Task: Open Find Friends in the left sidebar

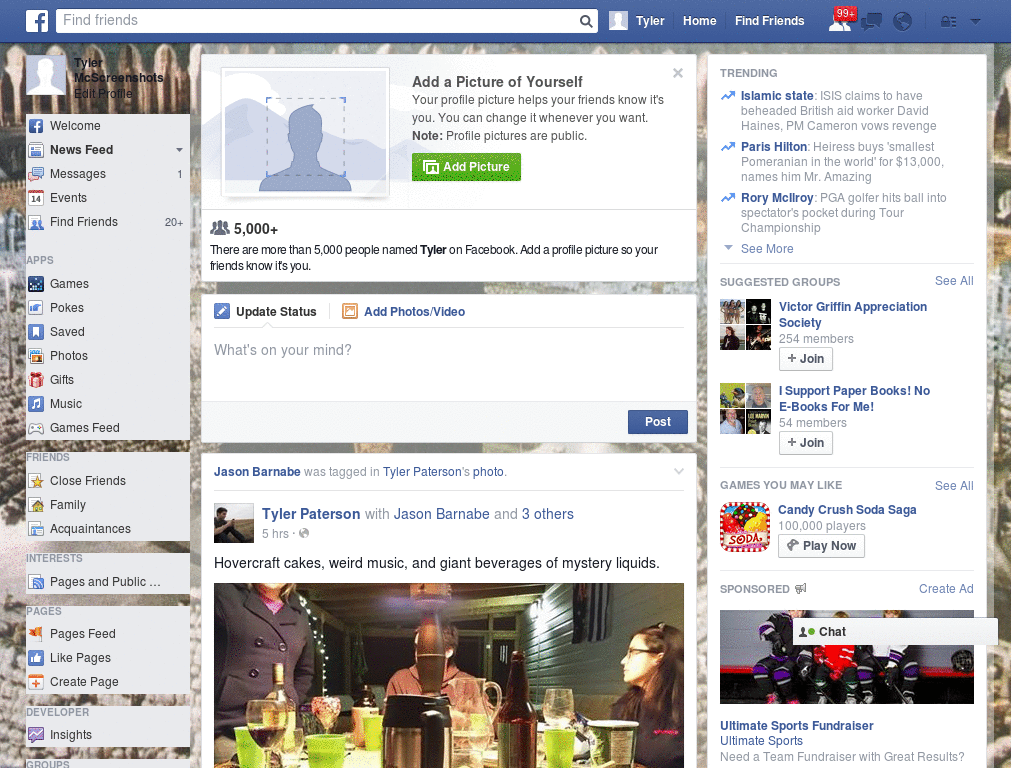Action: coord(108,222)
